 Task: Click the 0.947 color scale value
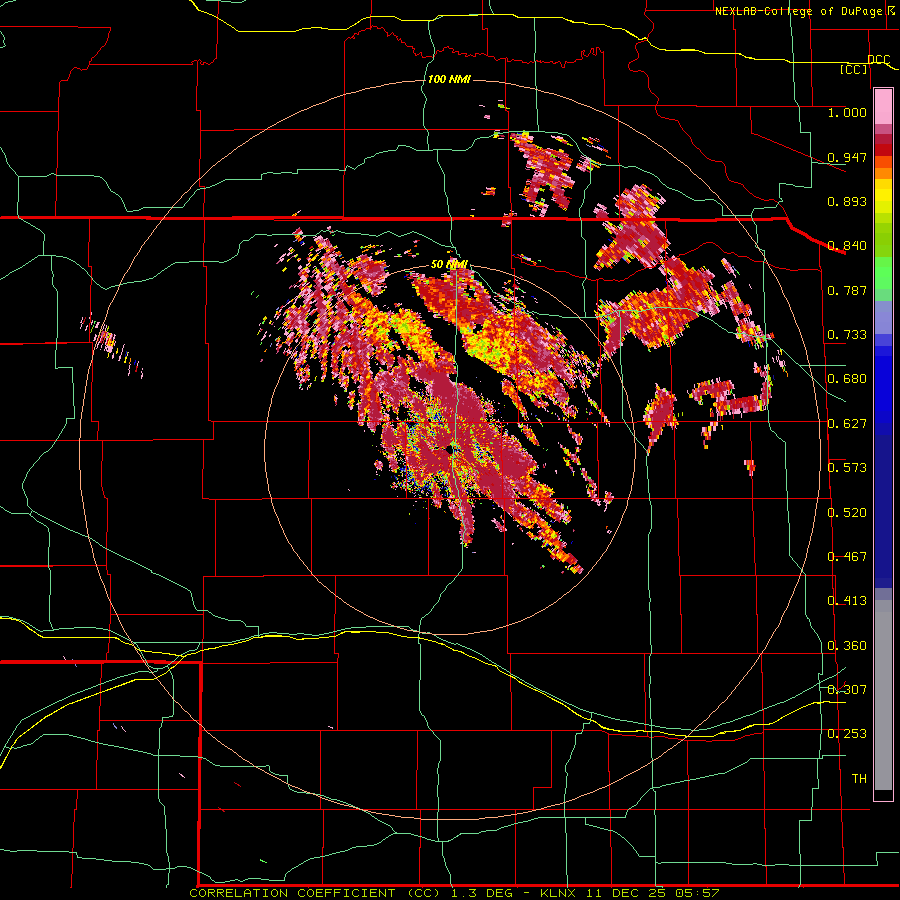point(847,157)
